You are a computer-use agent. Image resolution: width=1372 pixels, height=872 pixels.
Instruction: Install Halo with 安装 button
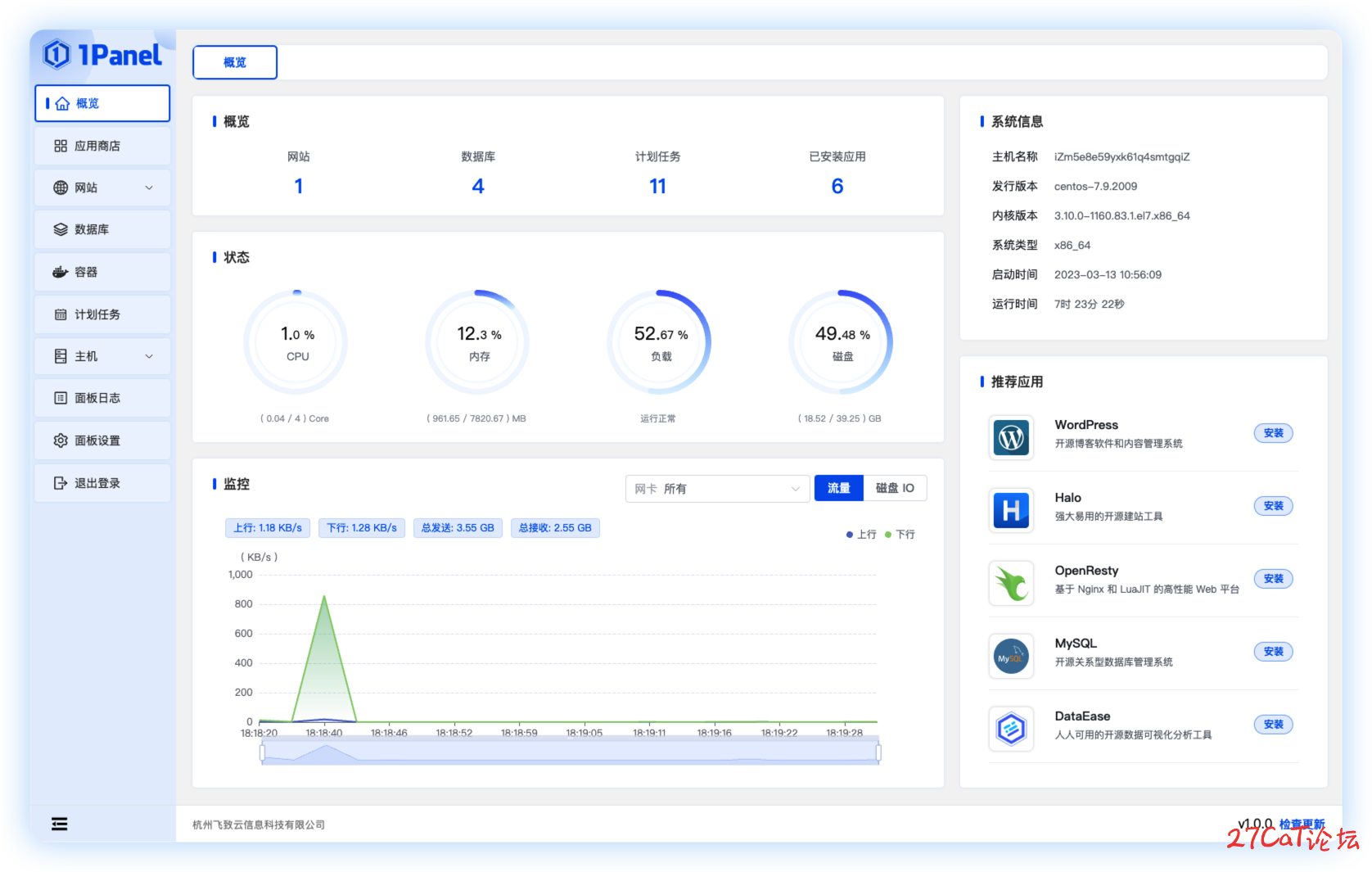[x=1273, y=506]
